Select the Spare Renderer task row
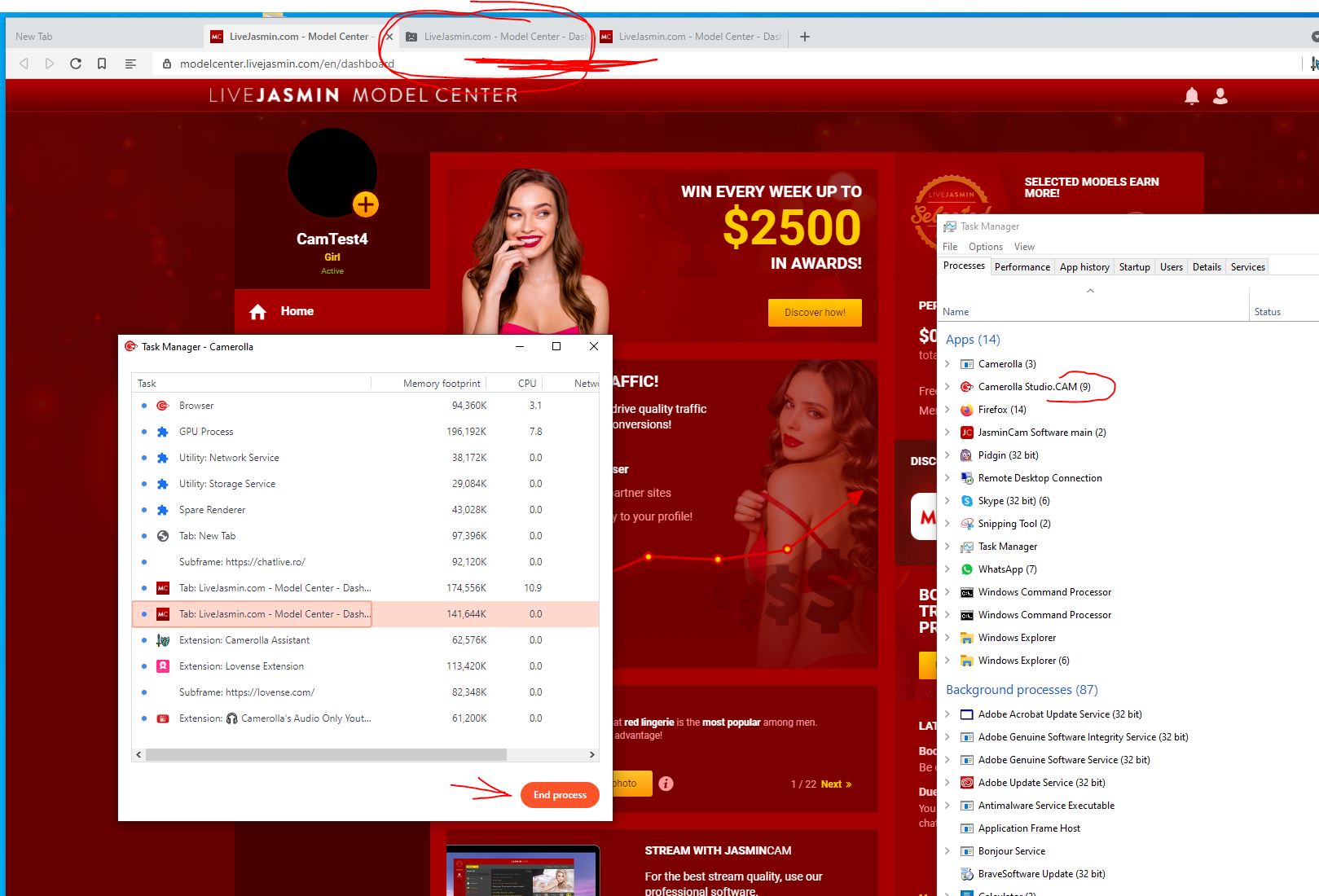Viewport: 1319px width, 896px height. pyautogui.click(x=365, y=510)
